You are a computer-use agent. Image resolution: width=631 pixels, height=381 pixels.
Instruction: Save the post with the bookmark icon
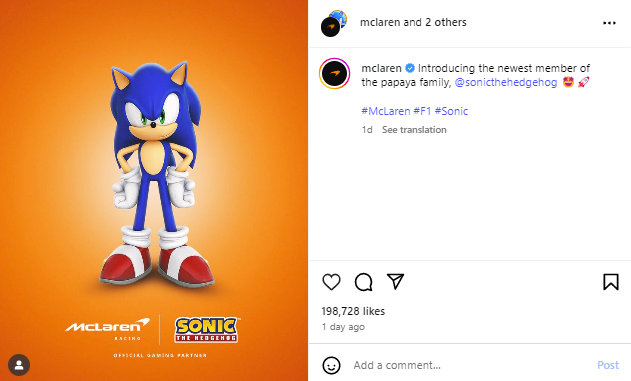tap(610, 282)
